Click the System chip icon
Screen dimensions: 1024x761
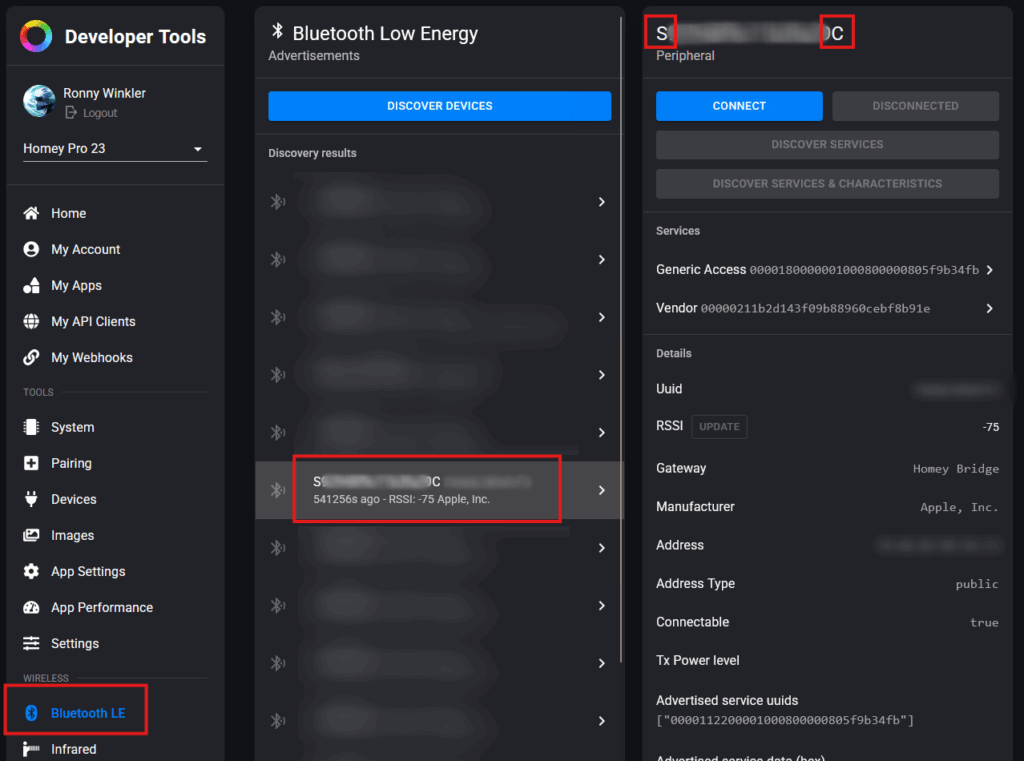(x=31, y=427)
